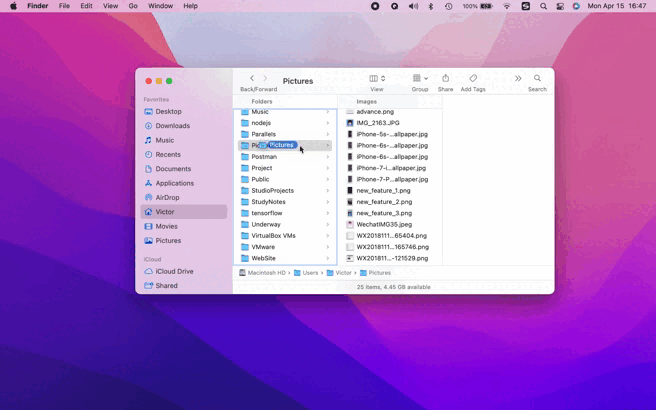
Task: Open Spotlight search in menu bar
Action: point(543,6)
